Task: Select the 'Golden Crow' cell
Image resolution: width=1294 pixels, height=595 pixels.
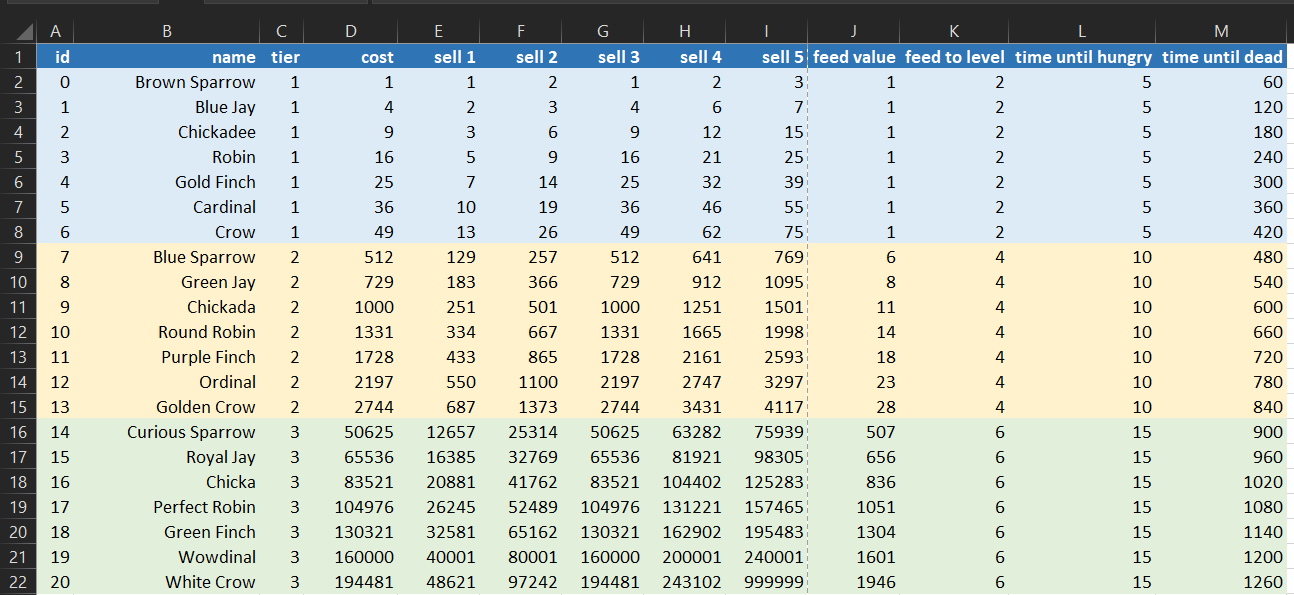Action: [x=167, y=407]
